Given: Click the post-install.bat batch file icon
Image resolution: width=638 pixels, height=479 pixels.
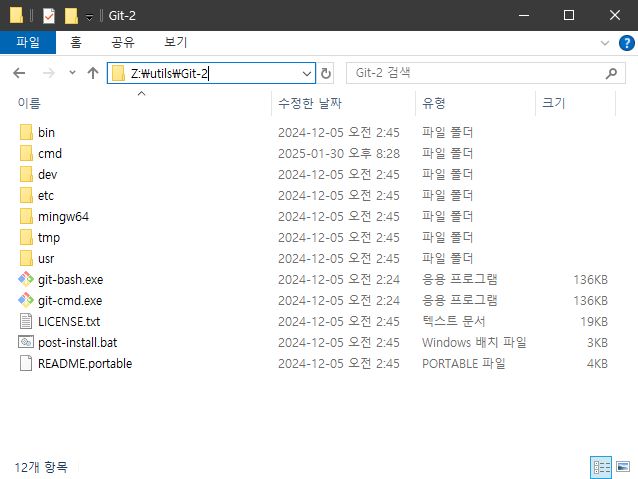Looking at the screenshot, I should click(x=26, y=342).
